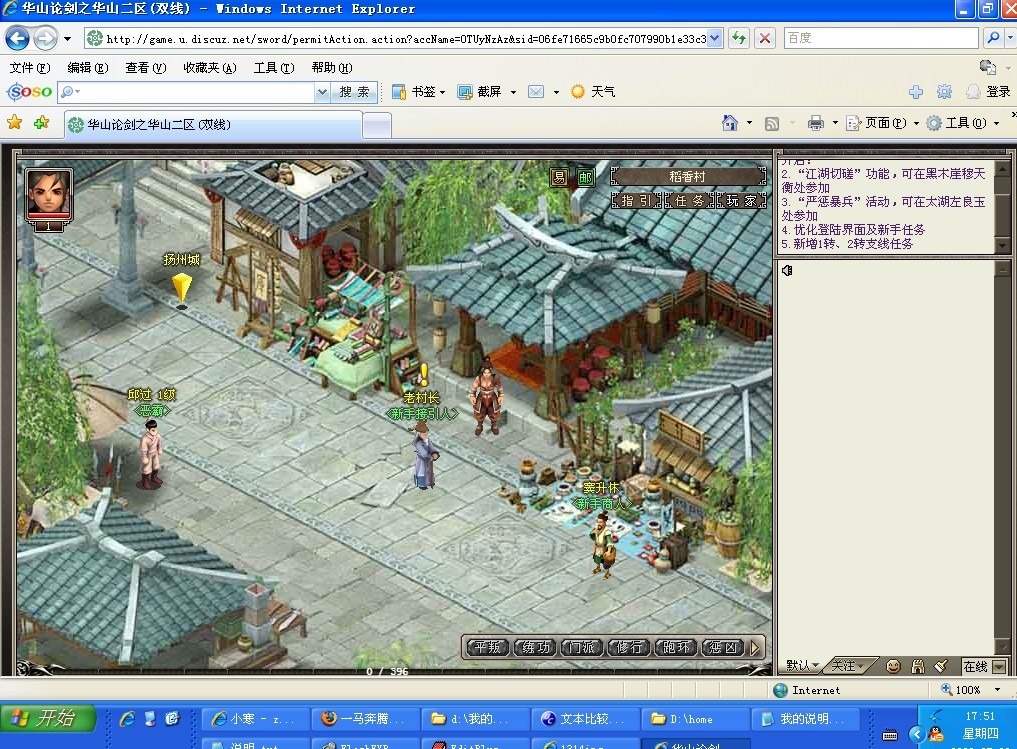The width and height of the screenshot is (1017, 749).
Task: Expand the SOSO search box dropdown
Action: click(322, 92)
